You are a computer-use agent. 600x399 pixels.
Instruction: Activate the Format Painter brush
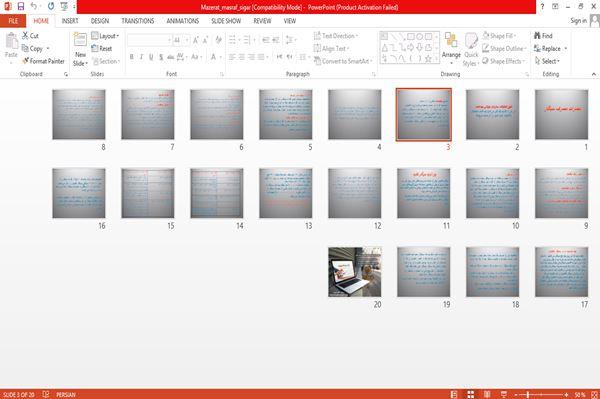coord(43,61)
